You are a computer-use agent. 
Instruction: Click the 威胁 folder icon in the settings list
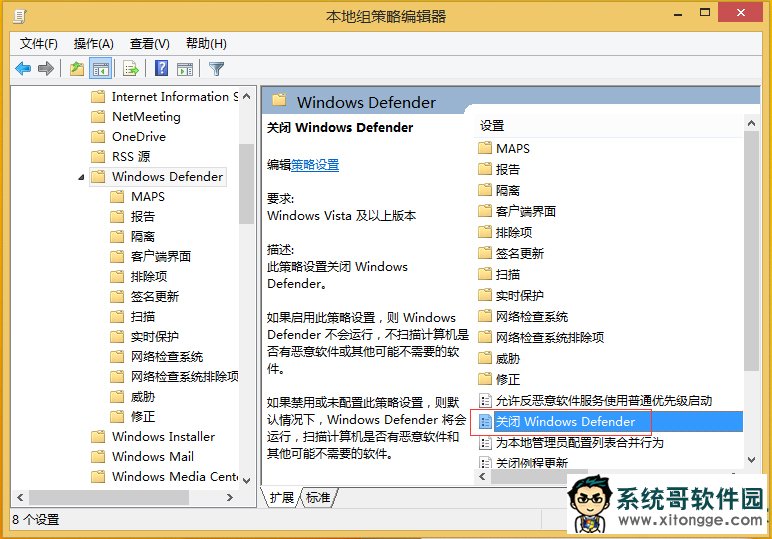point(485,358)
